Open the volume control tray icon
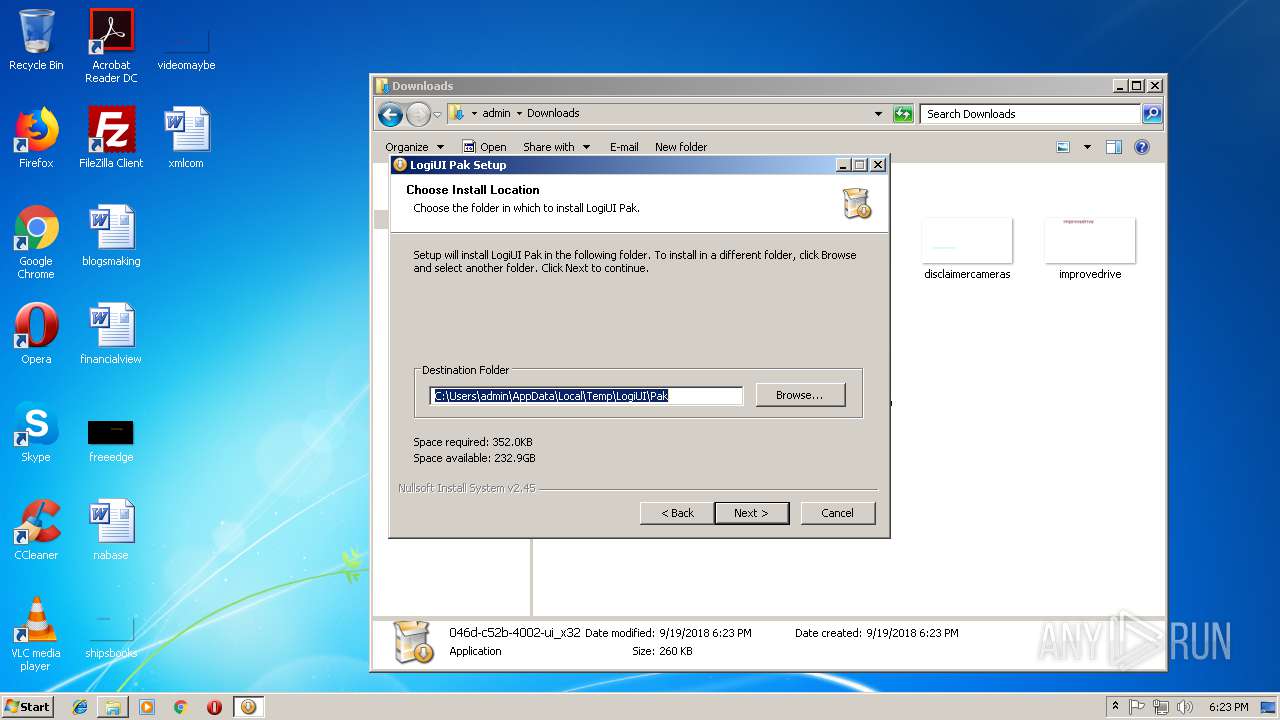The height and width of the screenshot is (720, 1280). [1184, 707]
